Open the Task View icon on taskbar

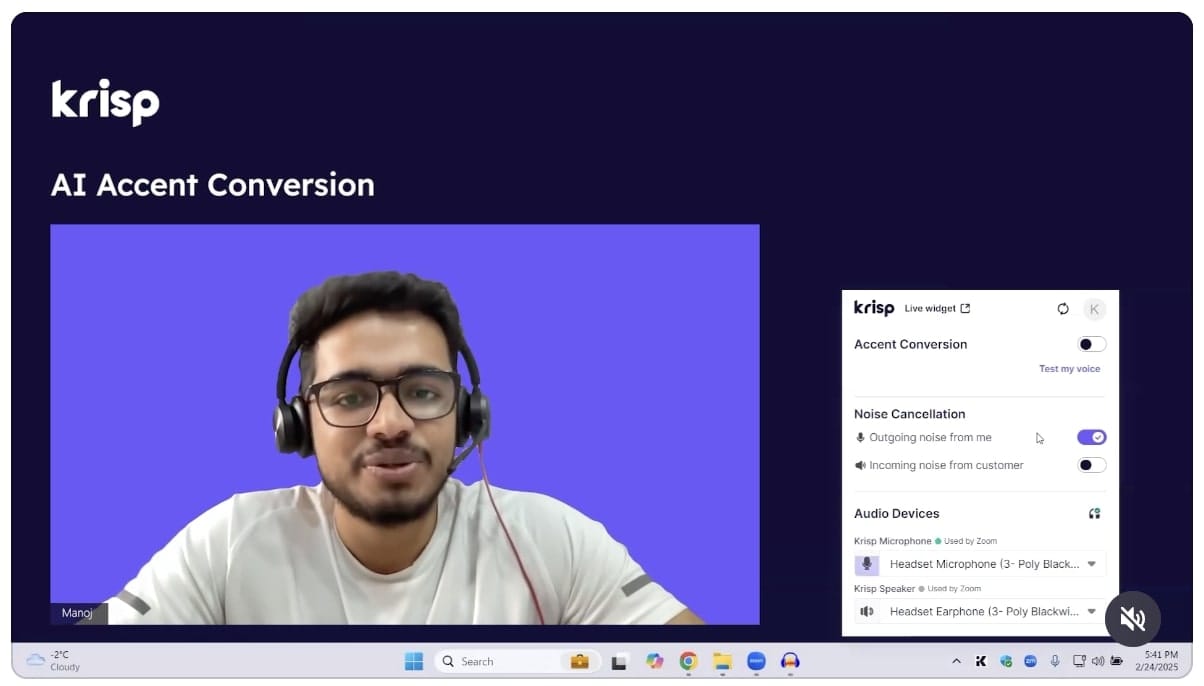(619, 661)
